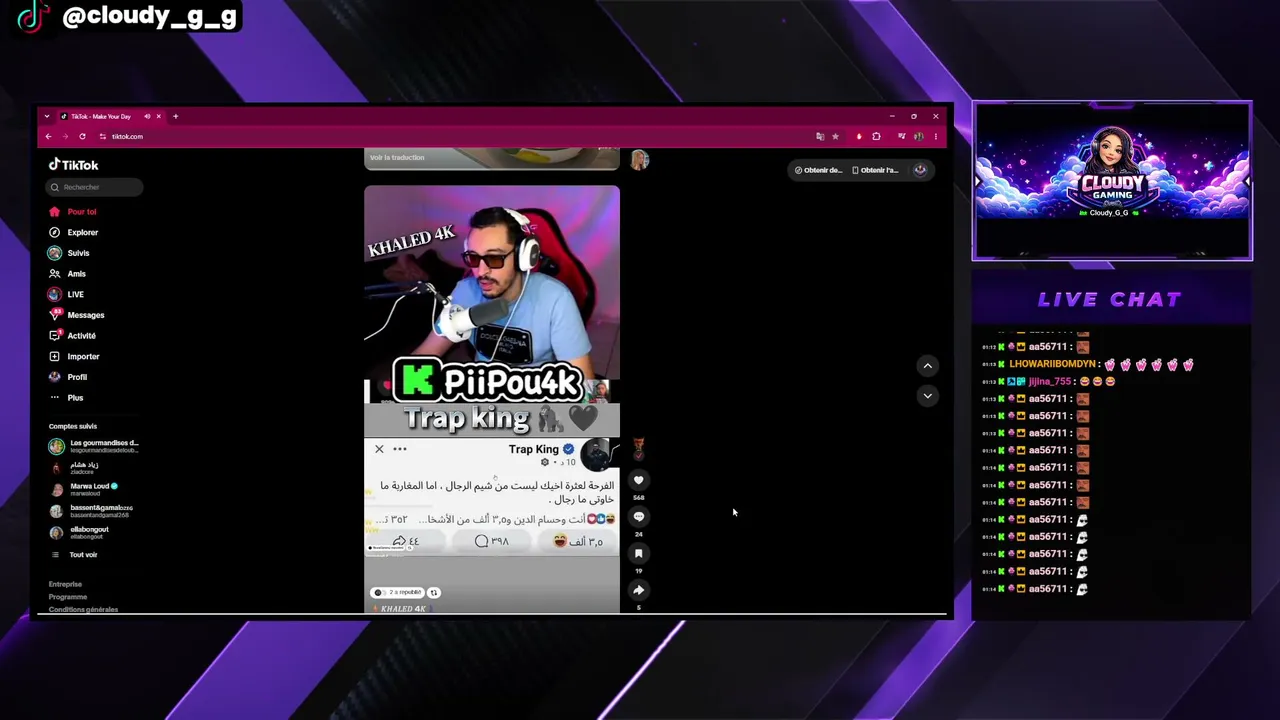The width and height of the screenshot is (1280, 720).
Task: Open the Explorer compass icon
Action: tap(55, 232)
